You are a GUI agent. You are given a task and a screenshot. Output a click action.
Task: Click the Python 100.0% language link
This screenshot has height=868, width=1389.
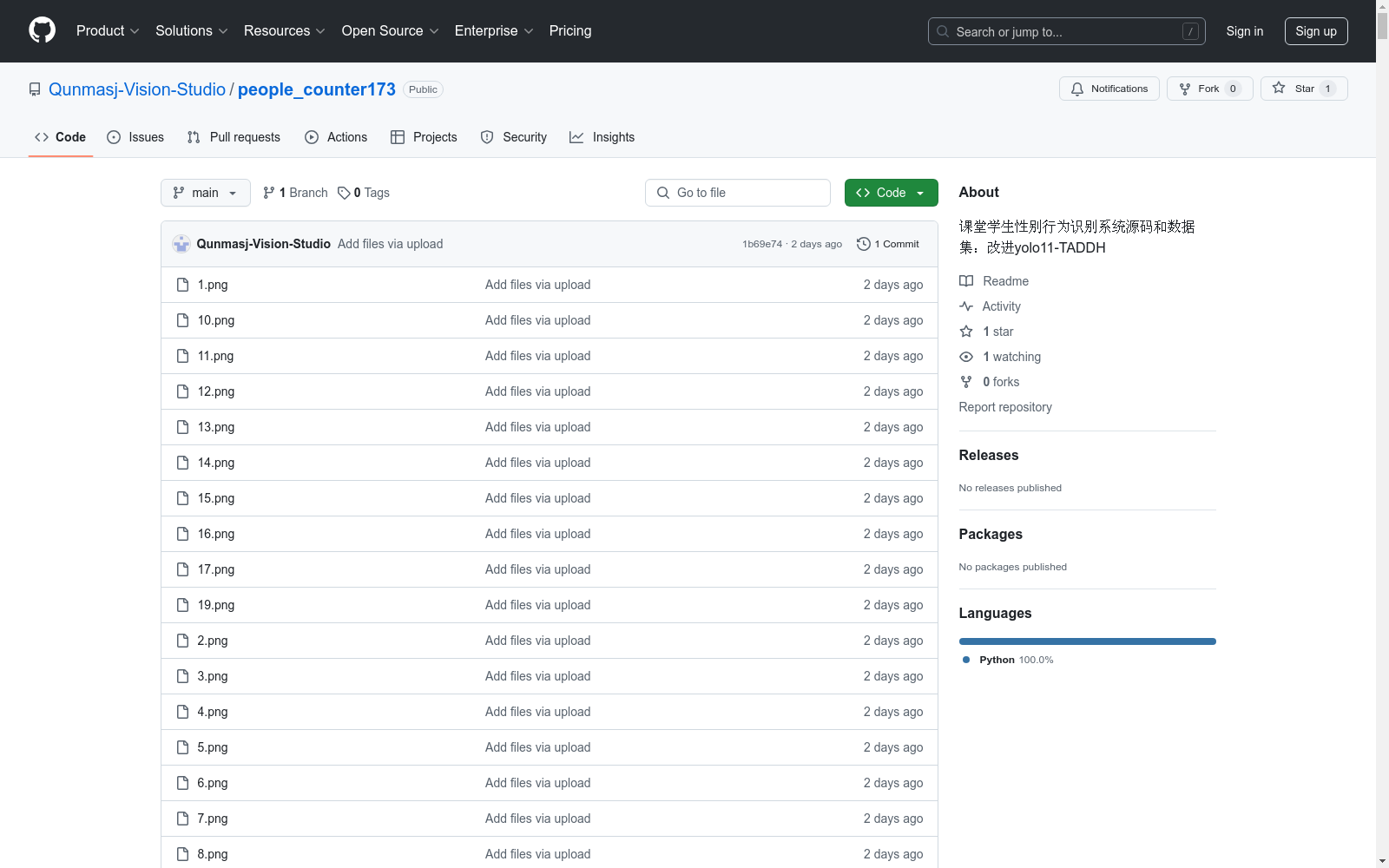pyautogui.click(x=1008, y=660)
